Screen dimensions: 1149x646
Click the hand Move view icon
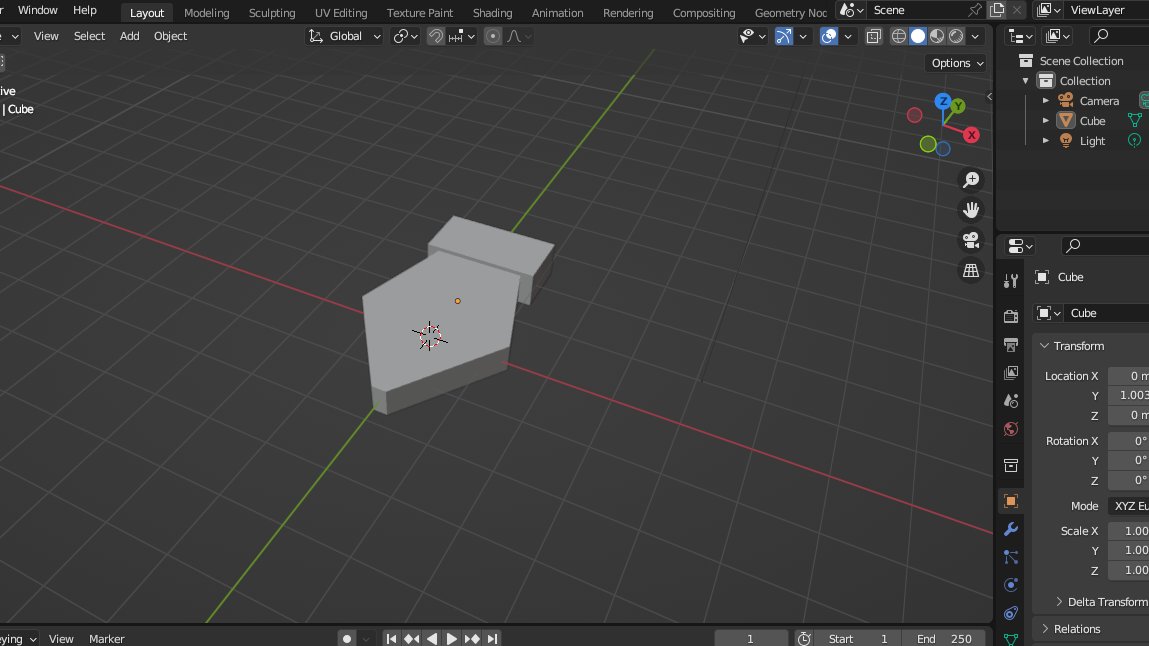[971, 210]
